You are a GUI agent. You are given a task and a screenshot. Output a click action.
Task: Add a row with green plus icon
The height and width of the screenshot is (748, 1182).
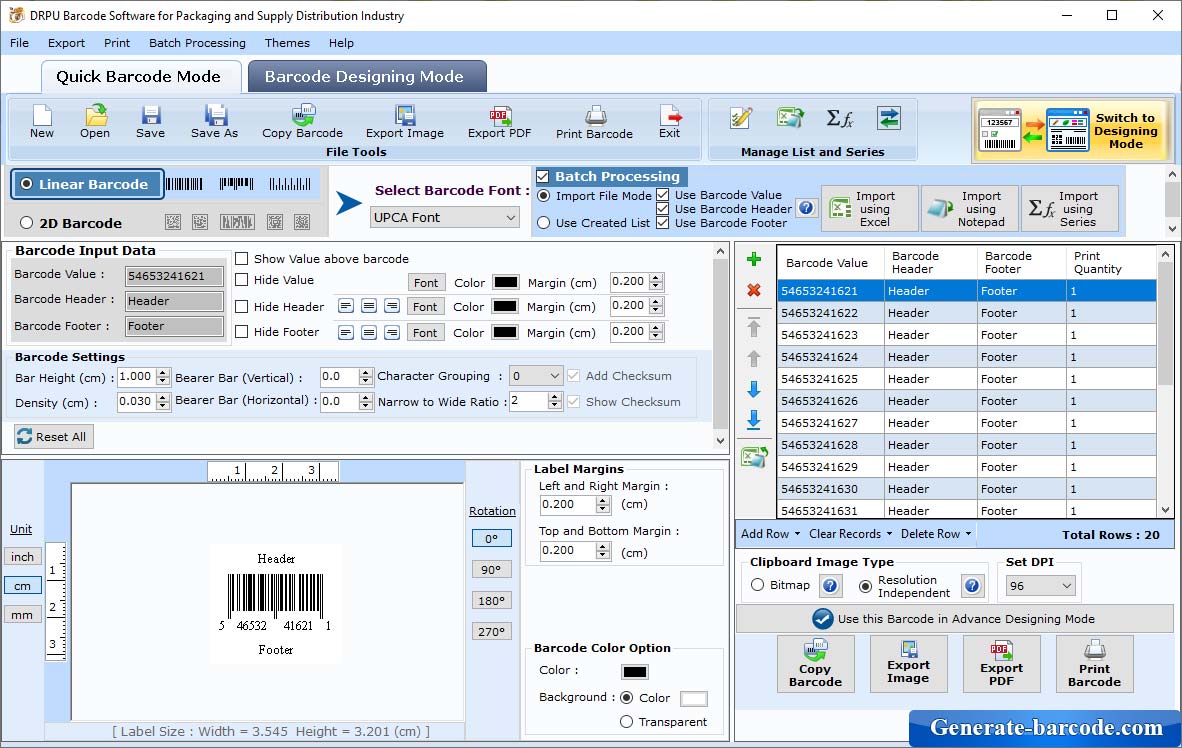753,259
